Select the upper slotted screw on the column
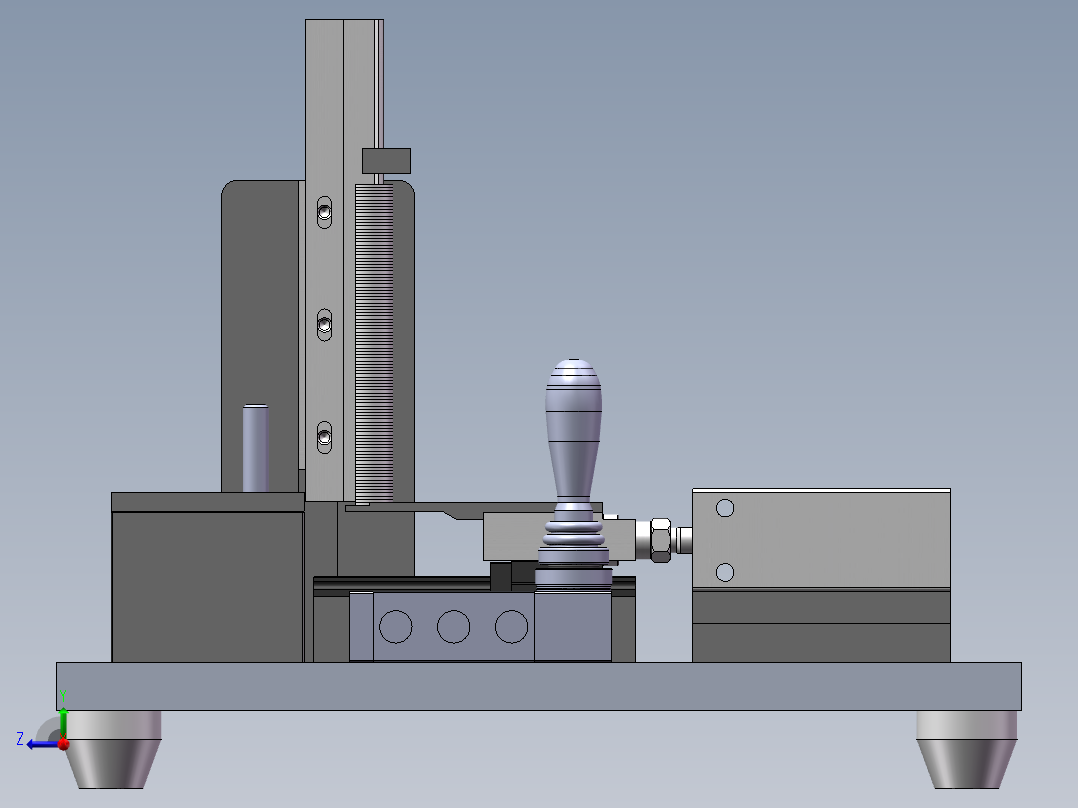The height and width of the screenshot is (808, 1078). 324,212
